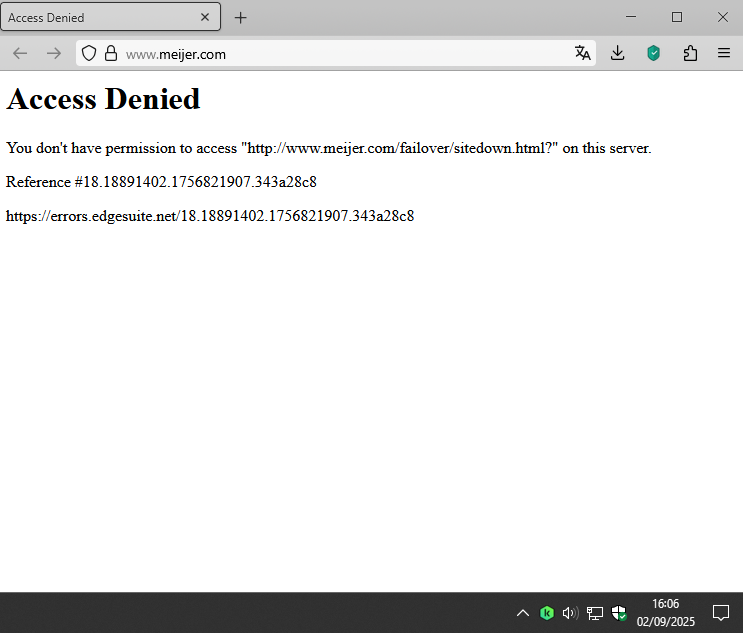Open the green shield extension
This screenshot has width=743, height=633.
point(653,53)
